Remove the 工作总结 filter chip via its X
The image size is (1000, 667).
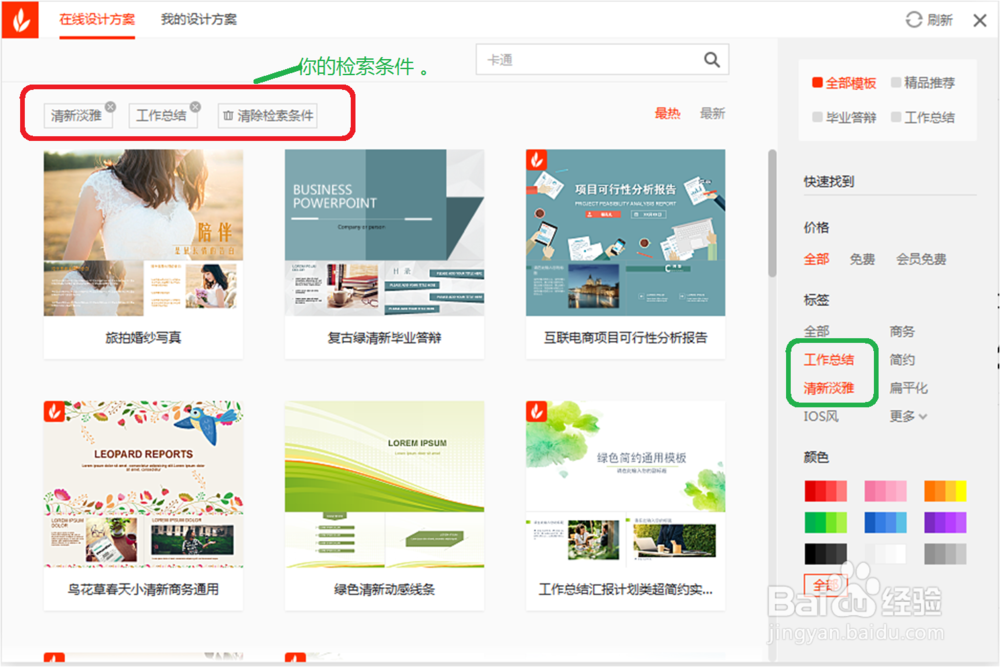tap(196, 104)
